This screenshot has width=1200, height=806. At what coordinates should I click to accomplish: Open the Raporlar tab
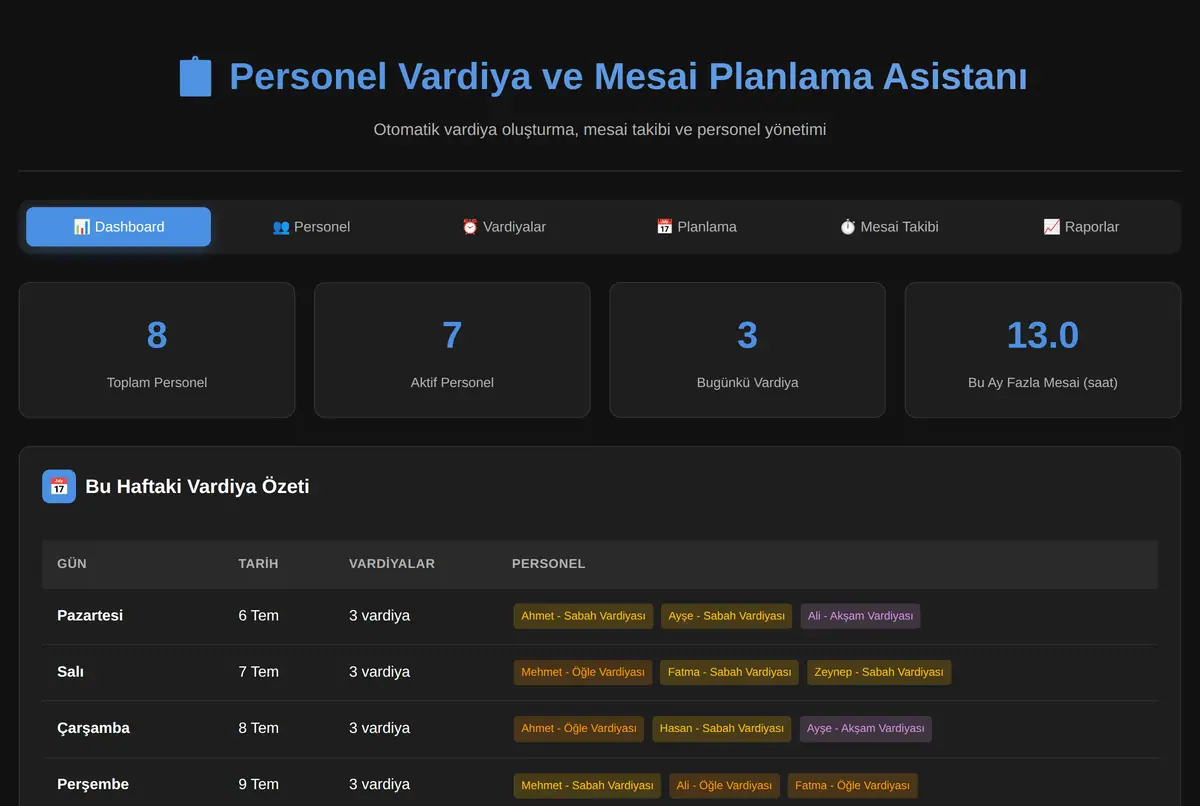1081,227
